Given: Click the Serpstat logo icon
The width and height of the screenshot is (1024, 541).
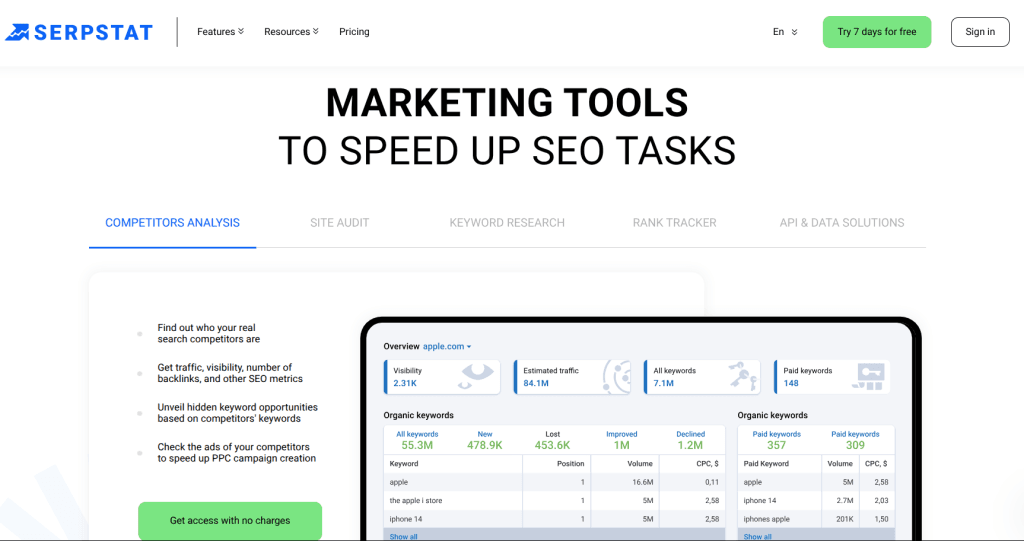Looking at the screenshot, I should tap(18, 32).
